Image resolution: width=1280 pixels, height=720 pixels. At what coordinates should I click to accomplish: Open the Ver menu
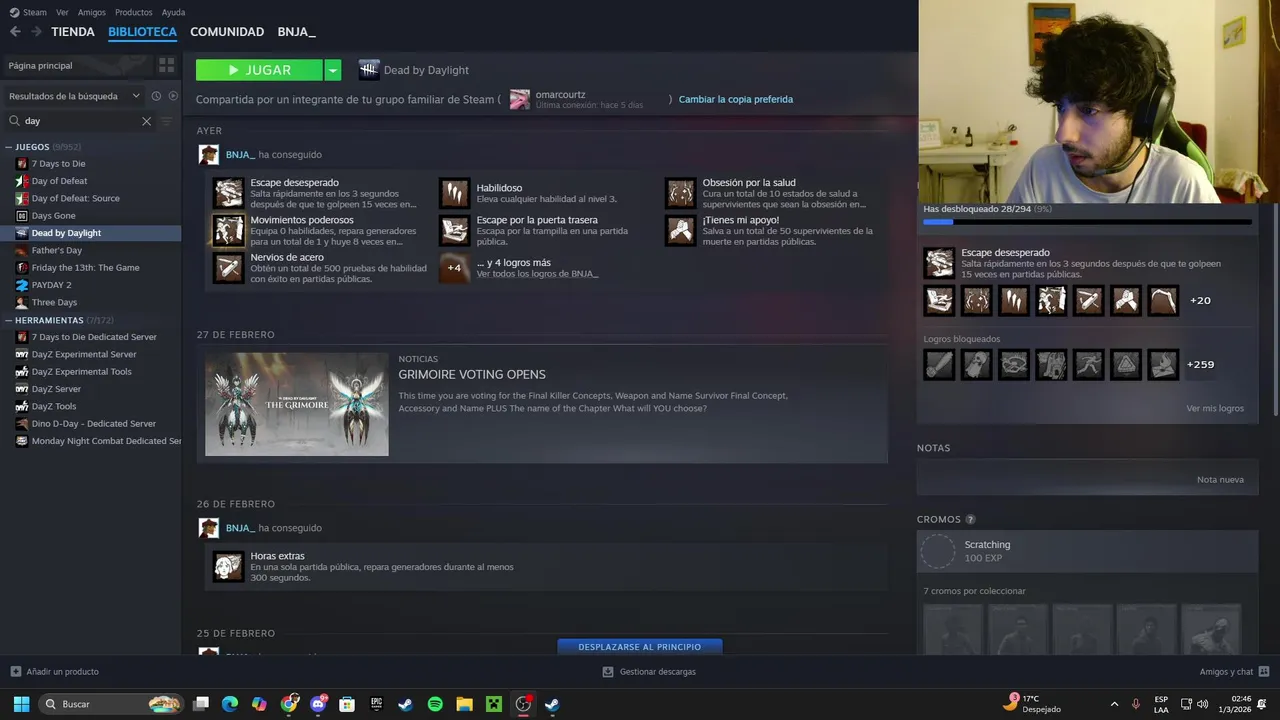[62, 12]
